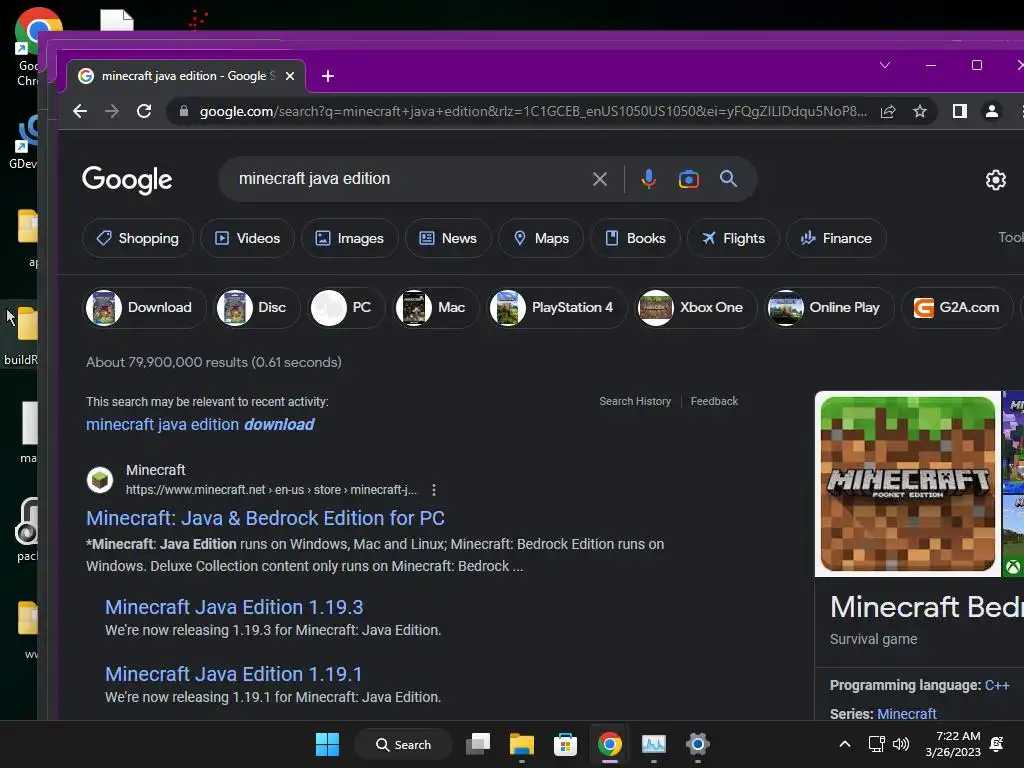Viewport: 1024px width, 768px height.
Task: Start voice search with microphone
Action: click(648, 179)
